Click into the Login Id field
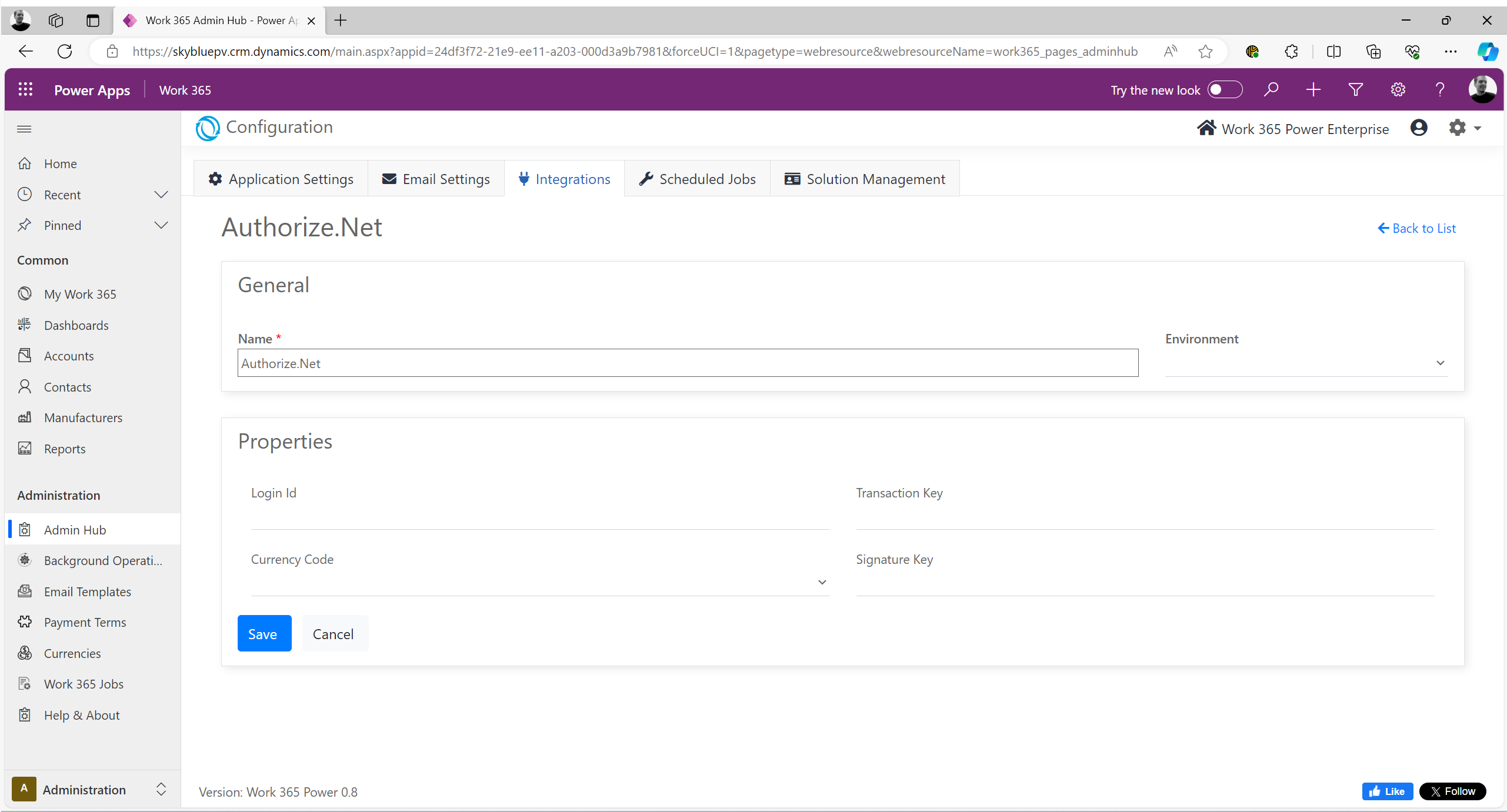 [x=539, y=517]
